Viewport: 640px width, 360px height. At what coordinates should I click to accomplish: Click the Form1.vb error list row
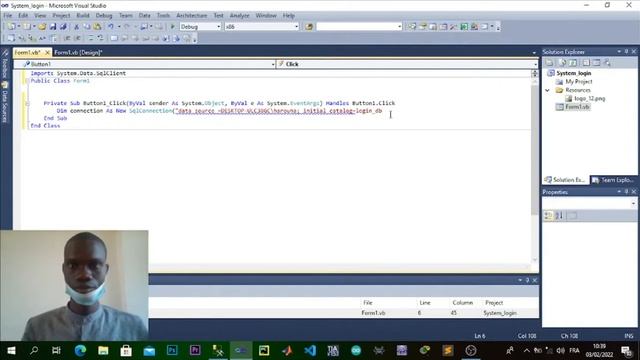pyautogui.click(x=344, y=313)
